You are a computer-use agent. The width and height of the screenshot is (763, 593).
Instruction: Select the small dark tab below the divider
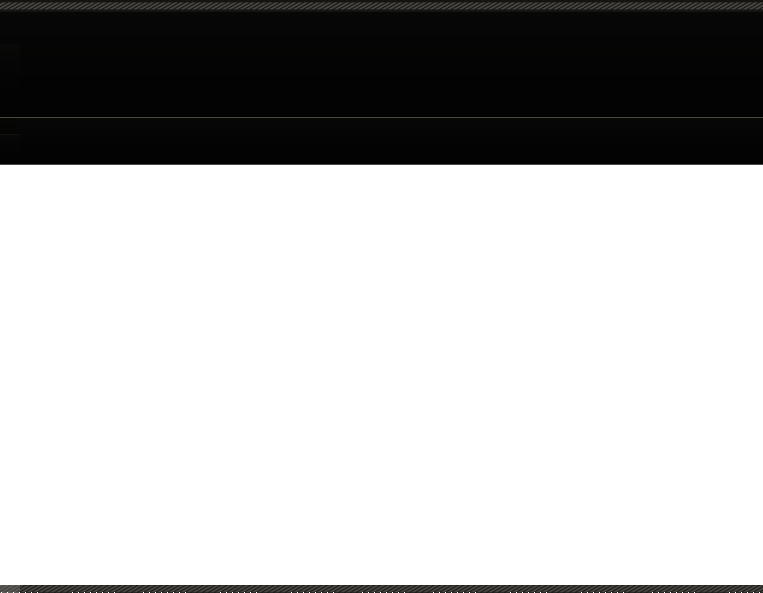(x=10, y=127)
